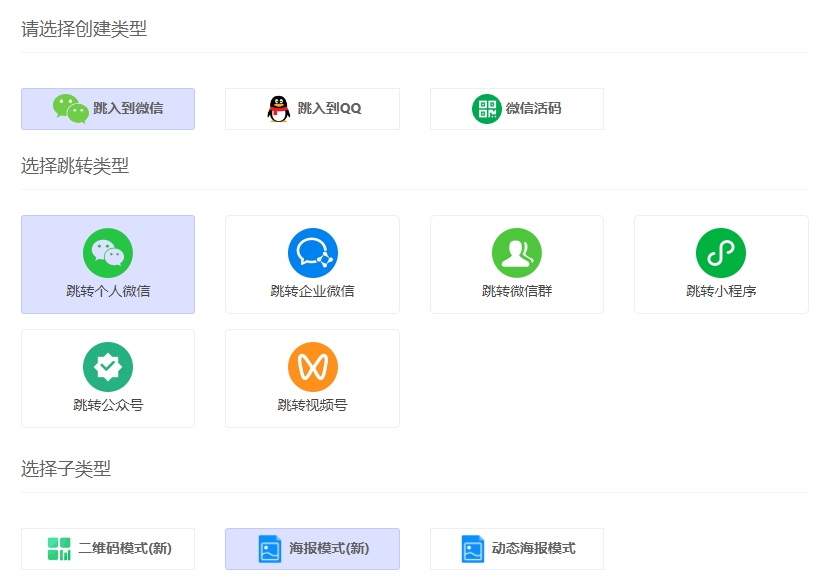The height and width of the screenshot is (584, 827).
Task: Pick the 跳转微信群 card
Action: (x=517, y=264)
